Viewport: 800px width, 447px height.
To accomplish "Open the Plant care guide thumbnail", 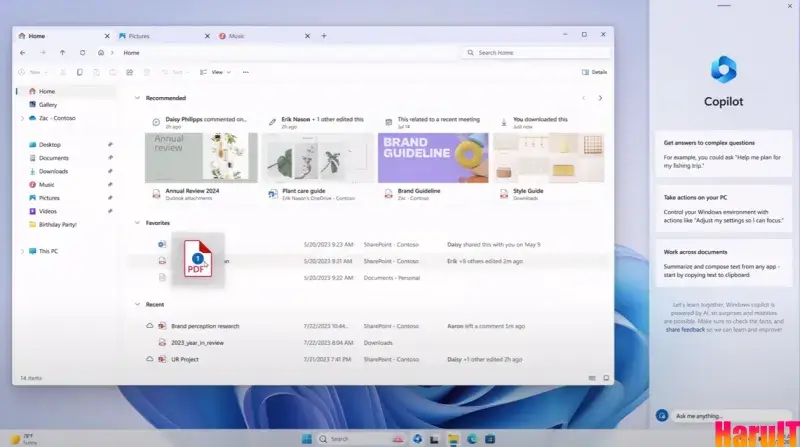I will pyautogui.click(x=318, y=158).
